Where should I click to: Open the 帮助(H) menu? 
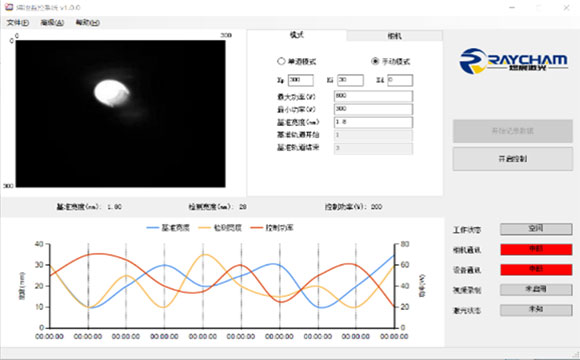coord(88,23)
